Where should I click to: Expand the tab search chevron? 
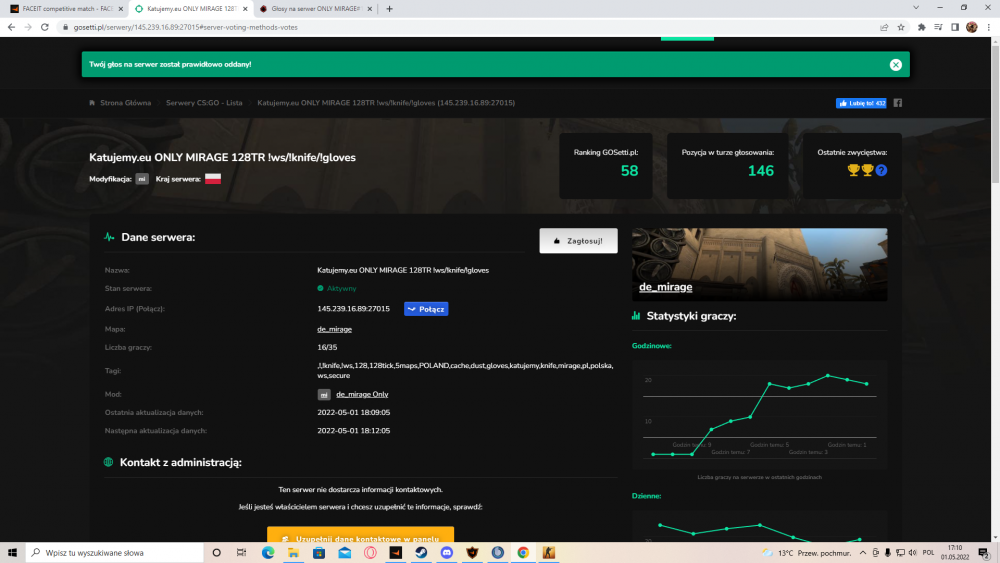click(916, 8)
